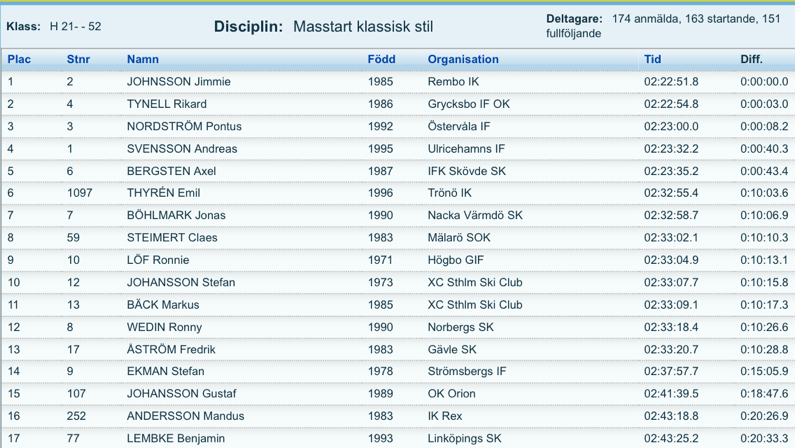Viewport: 795px width, 448px height.
Task: Sort results by Plac column header
Action: tap(19, 59)
